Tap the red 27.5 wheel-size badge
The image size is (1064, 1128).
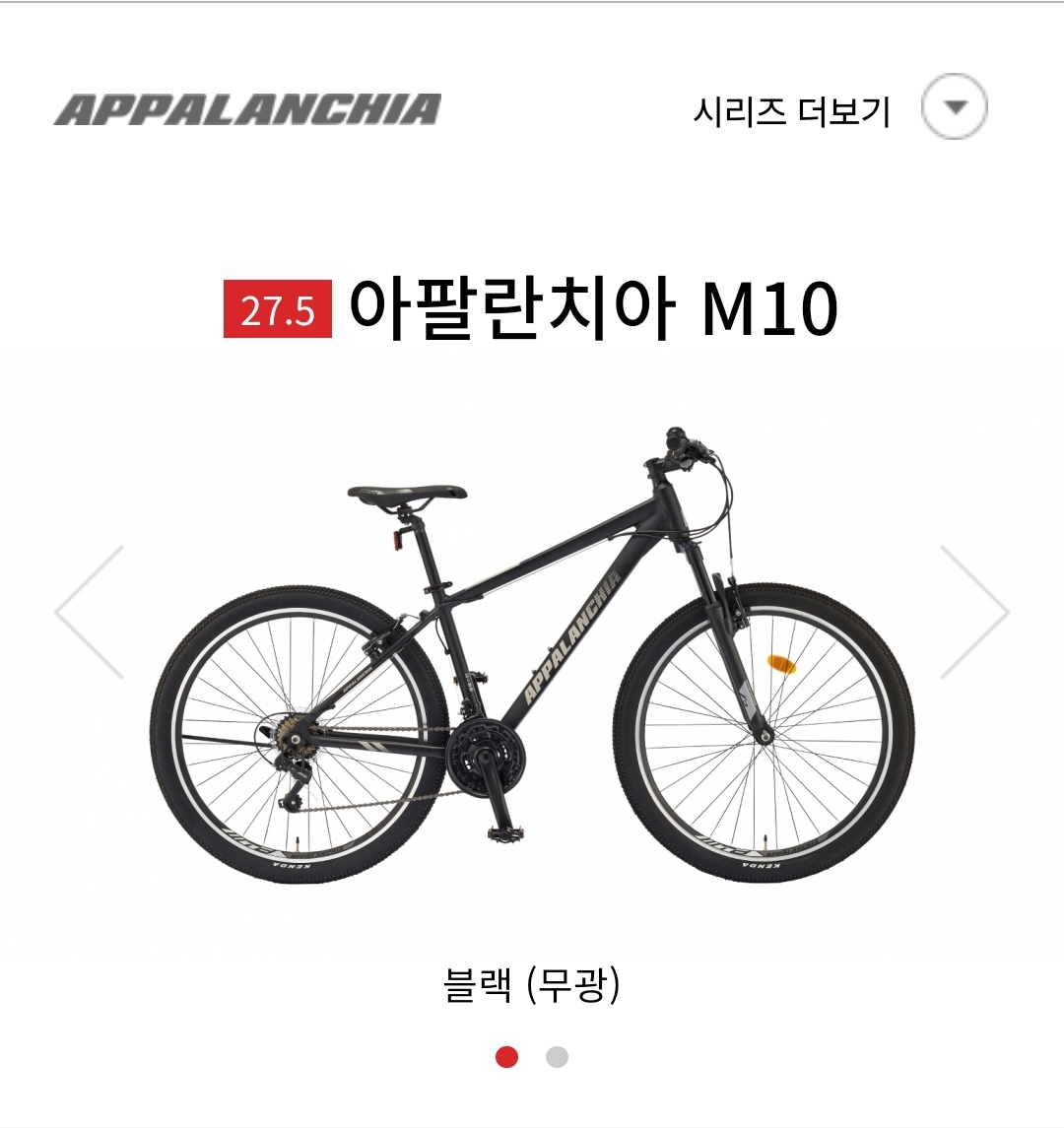point(278,309)
